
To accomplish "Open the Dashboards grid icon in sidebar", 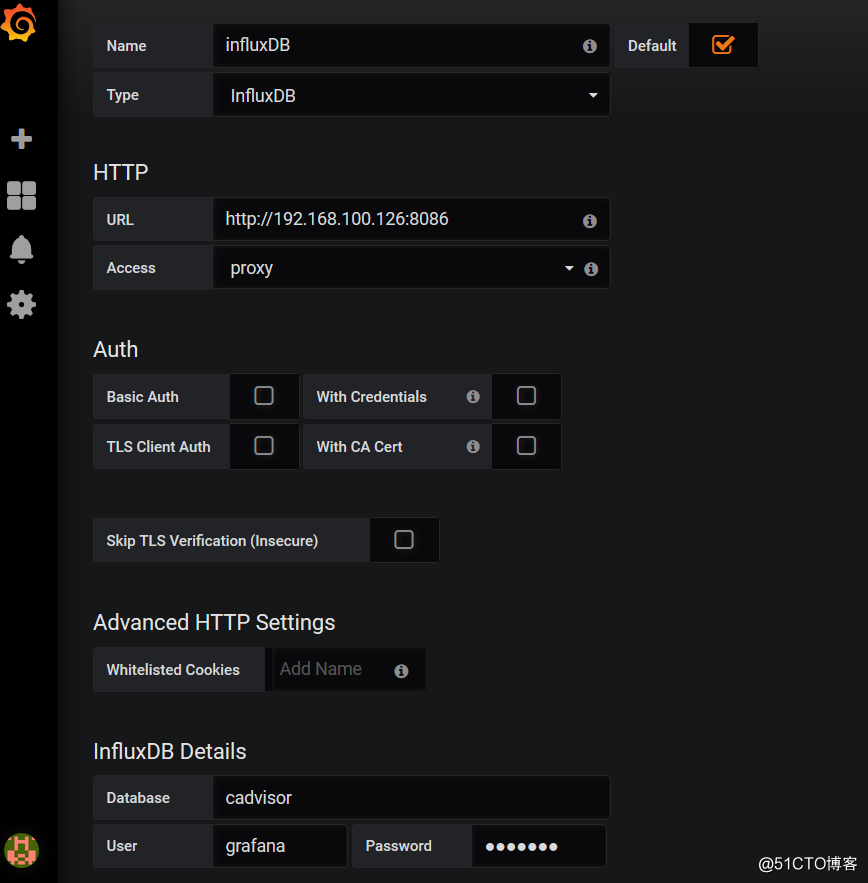I will (x=21, y=195).
